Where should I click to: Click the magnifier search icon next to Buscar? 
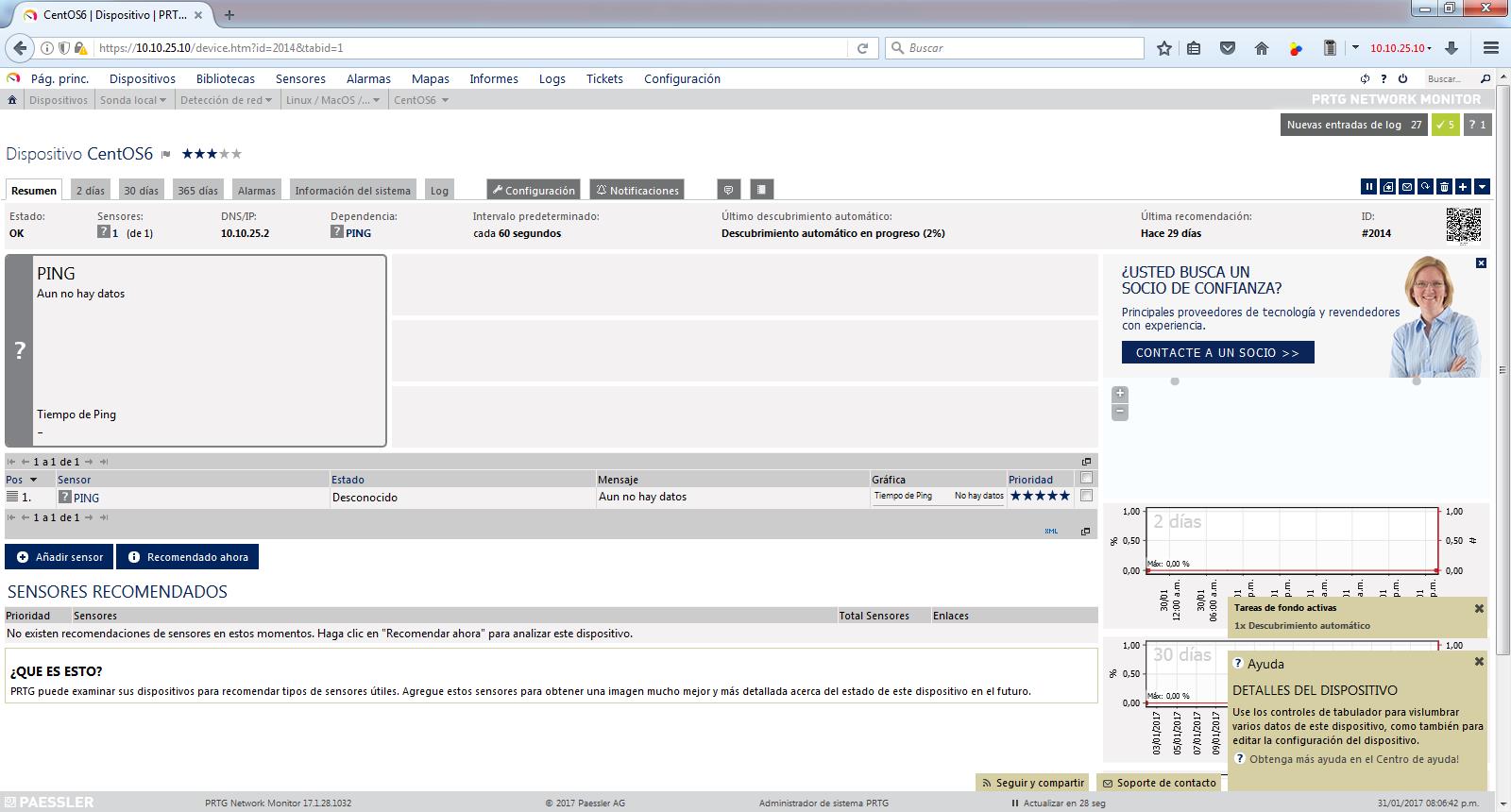[1486, 79]
